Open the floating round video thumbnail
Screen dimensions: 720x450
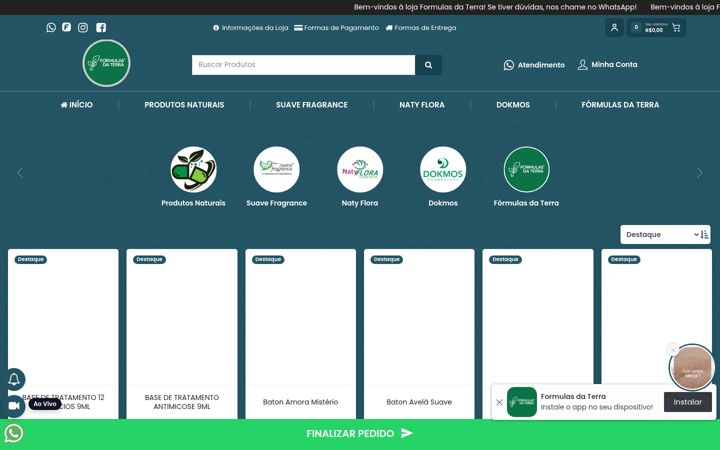pos(692,368)
